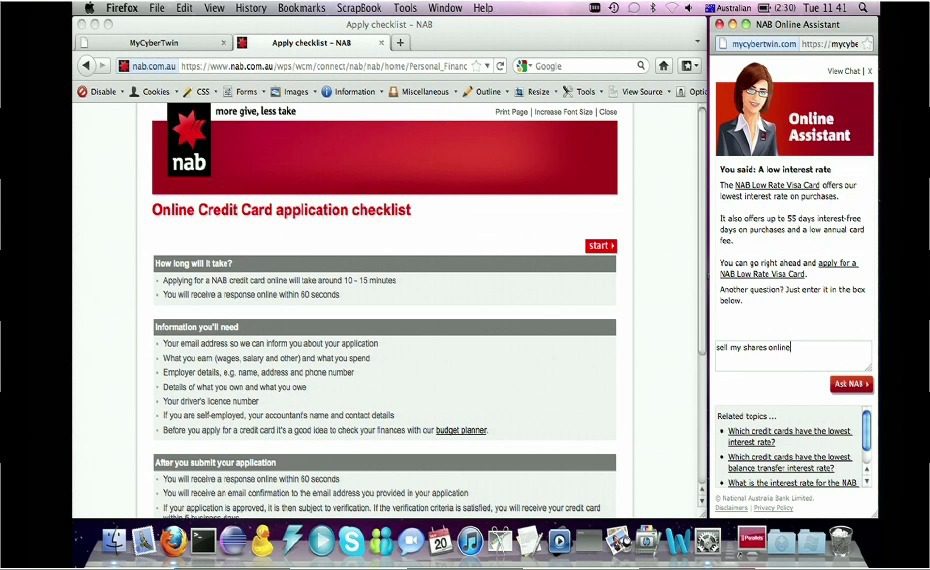930x570 pixels.
Task: Click into the assistant question text box
Action: [x=794, y=356]
